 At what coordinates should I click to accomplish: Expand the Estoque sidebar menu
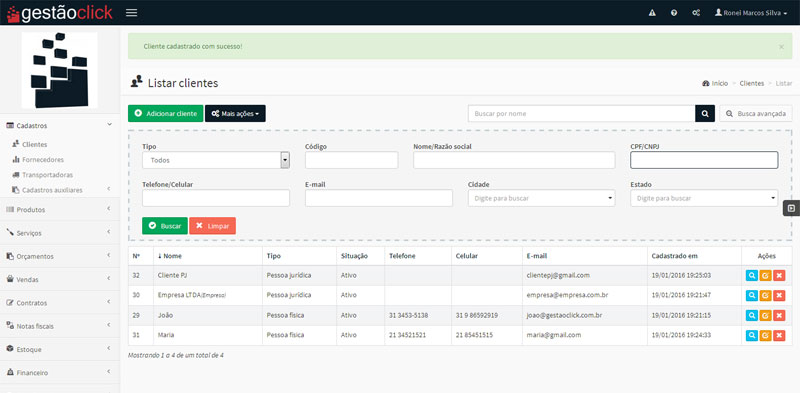coord(60,350)
